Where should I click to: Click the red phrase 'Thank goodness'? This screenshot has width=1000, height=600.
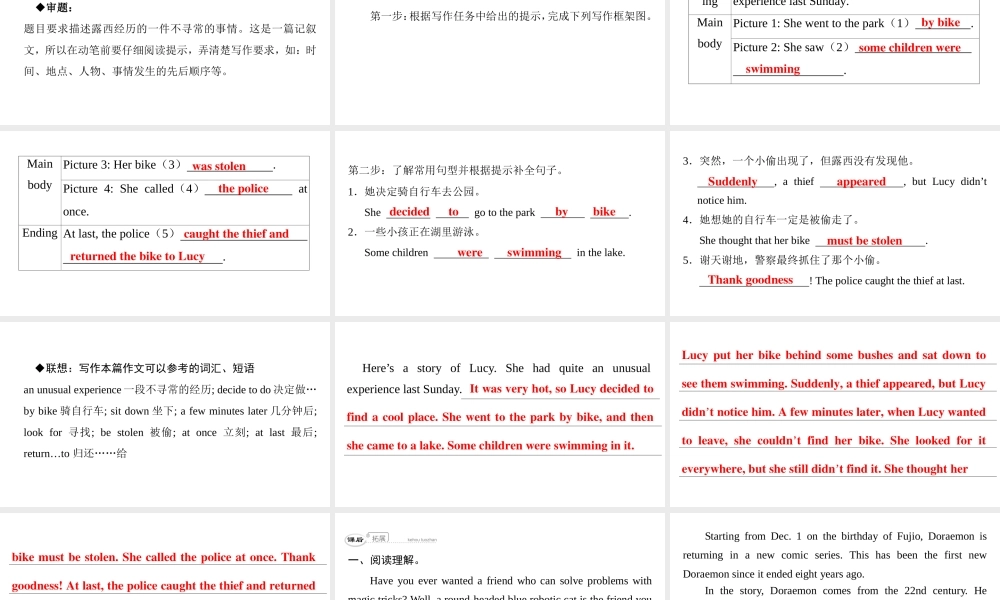click(x=750, y=280)
